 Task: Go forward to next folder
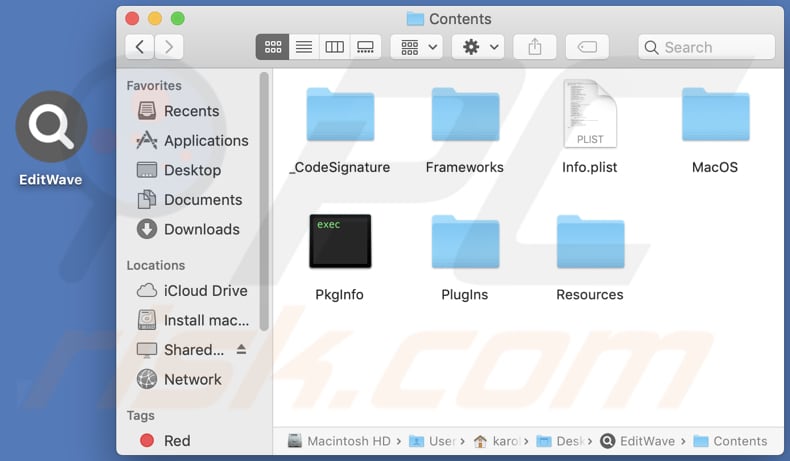(x=169, y=47)
